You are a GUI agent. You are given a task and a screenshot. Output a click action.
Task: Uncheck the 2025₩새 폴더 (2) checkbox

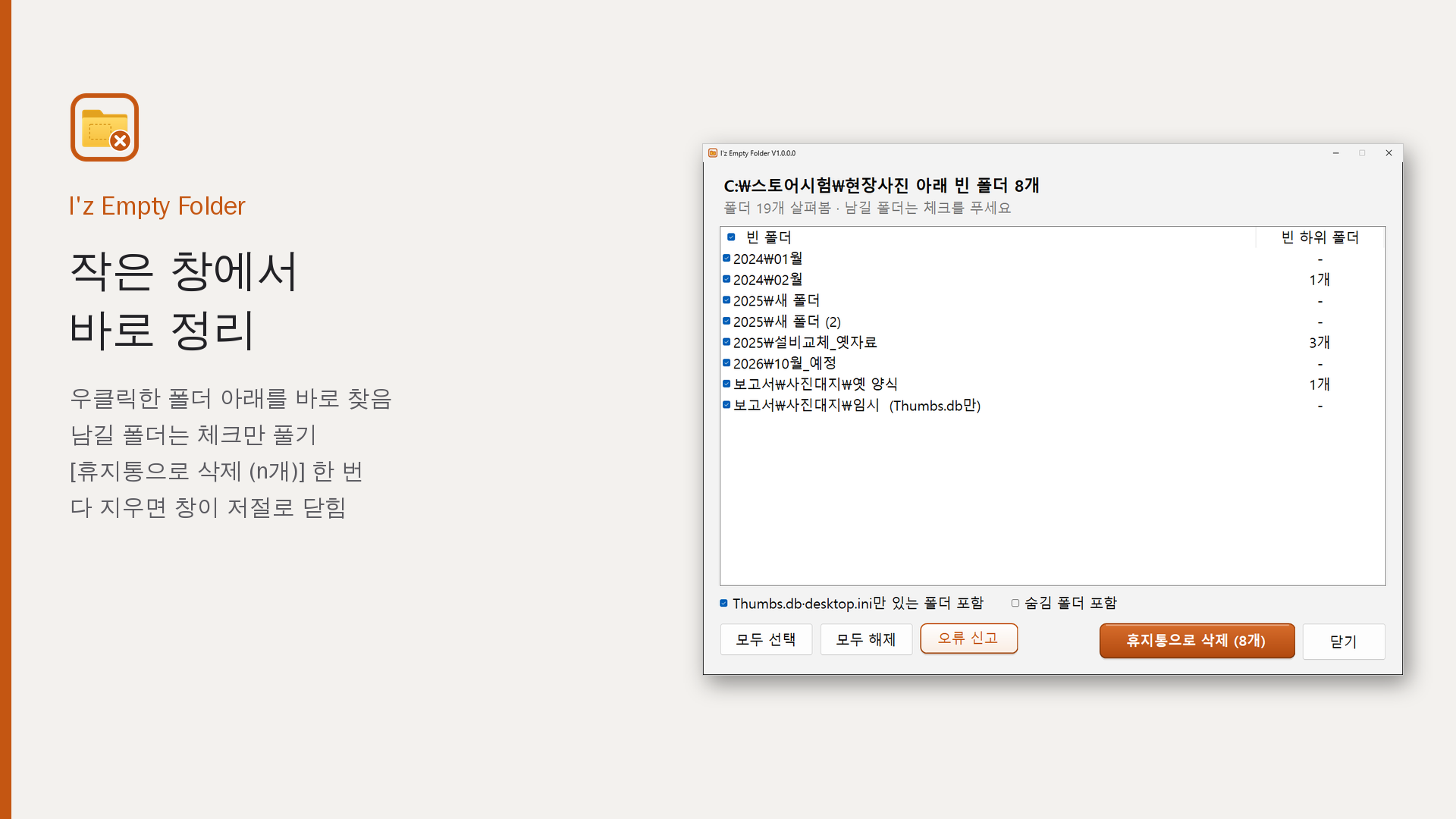tap(726, 322)
